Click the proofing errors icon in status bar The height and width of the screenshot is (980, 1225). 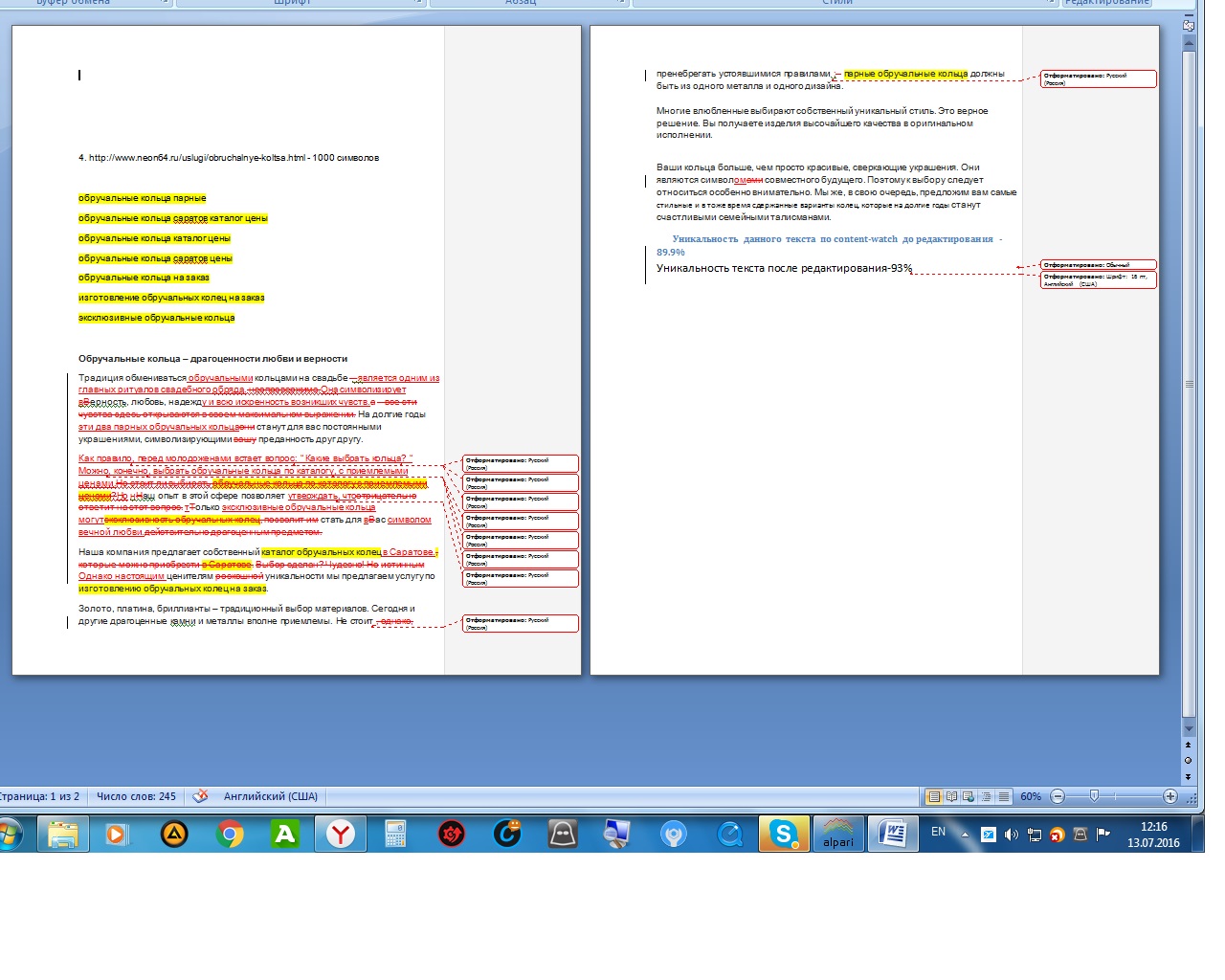200,796
